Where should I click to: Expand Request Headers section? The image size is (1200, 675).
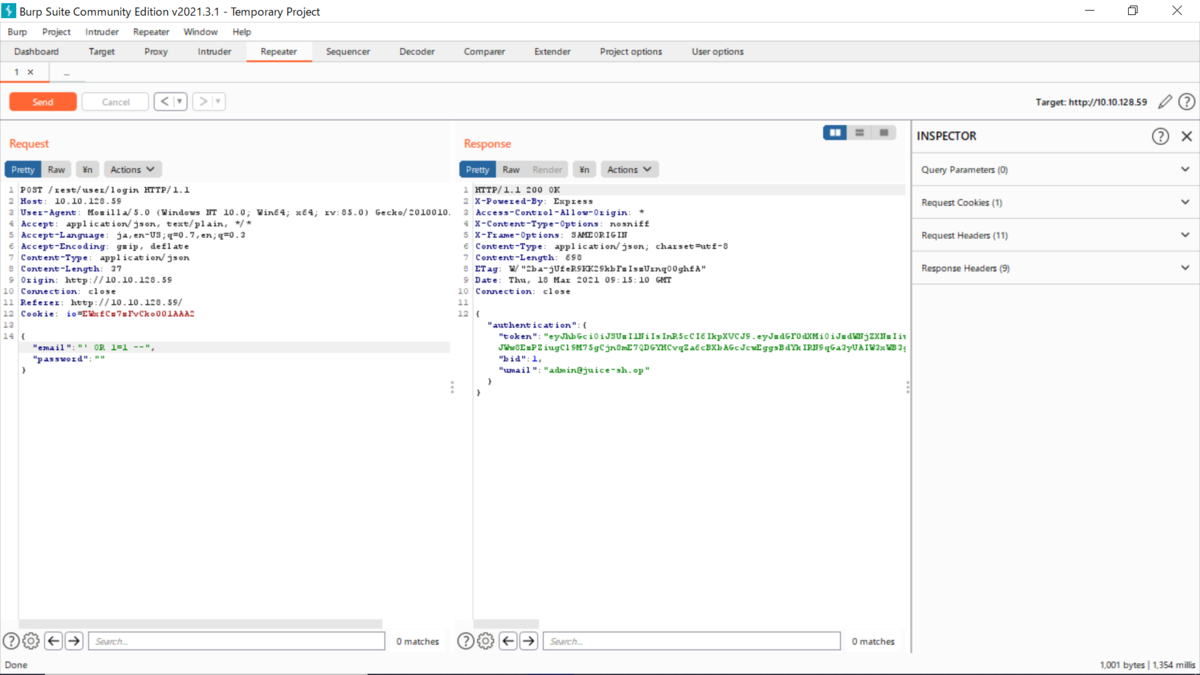tap(1055, 236)
